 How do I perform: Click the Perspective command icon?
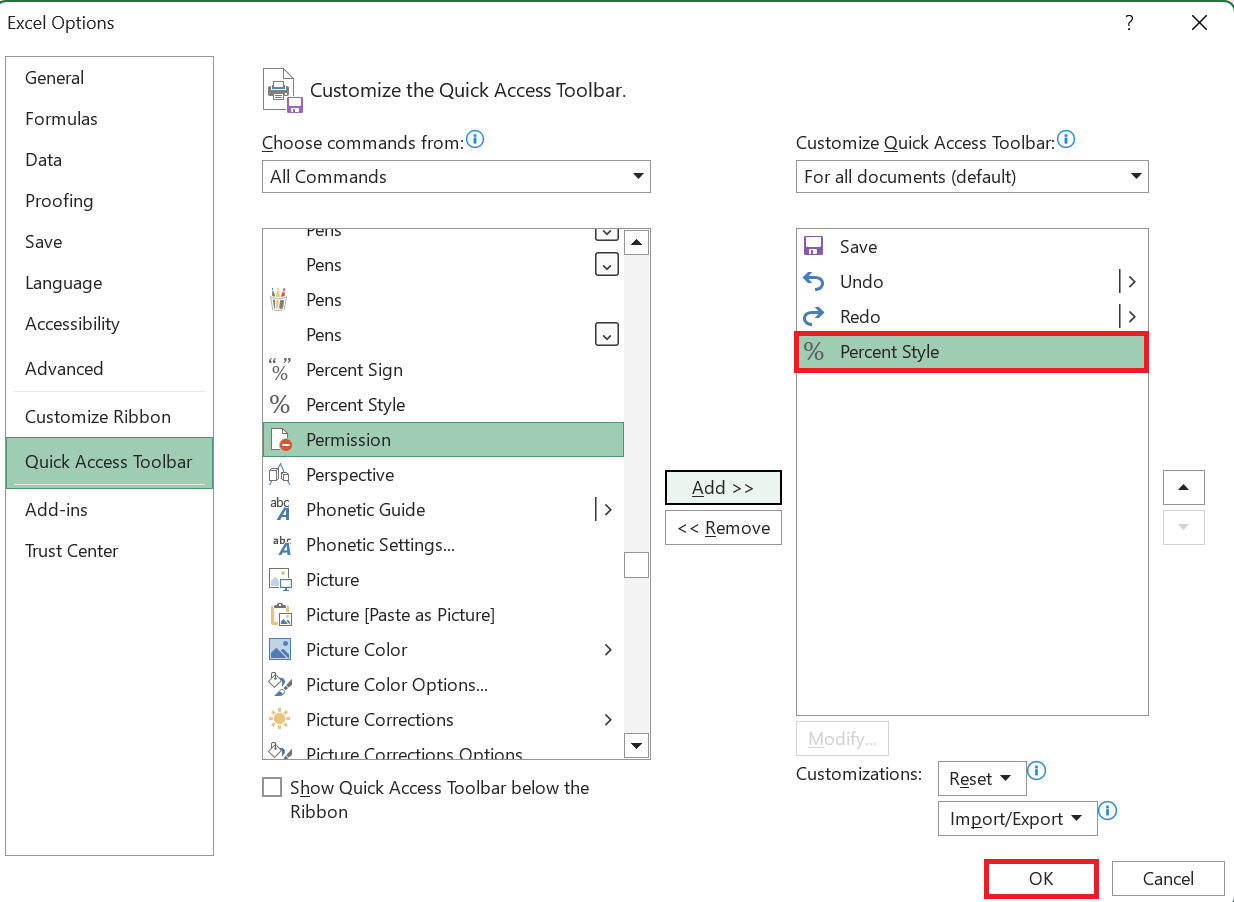coord(280,475)
